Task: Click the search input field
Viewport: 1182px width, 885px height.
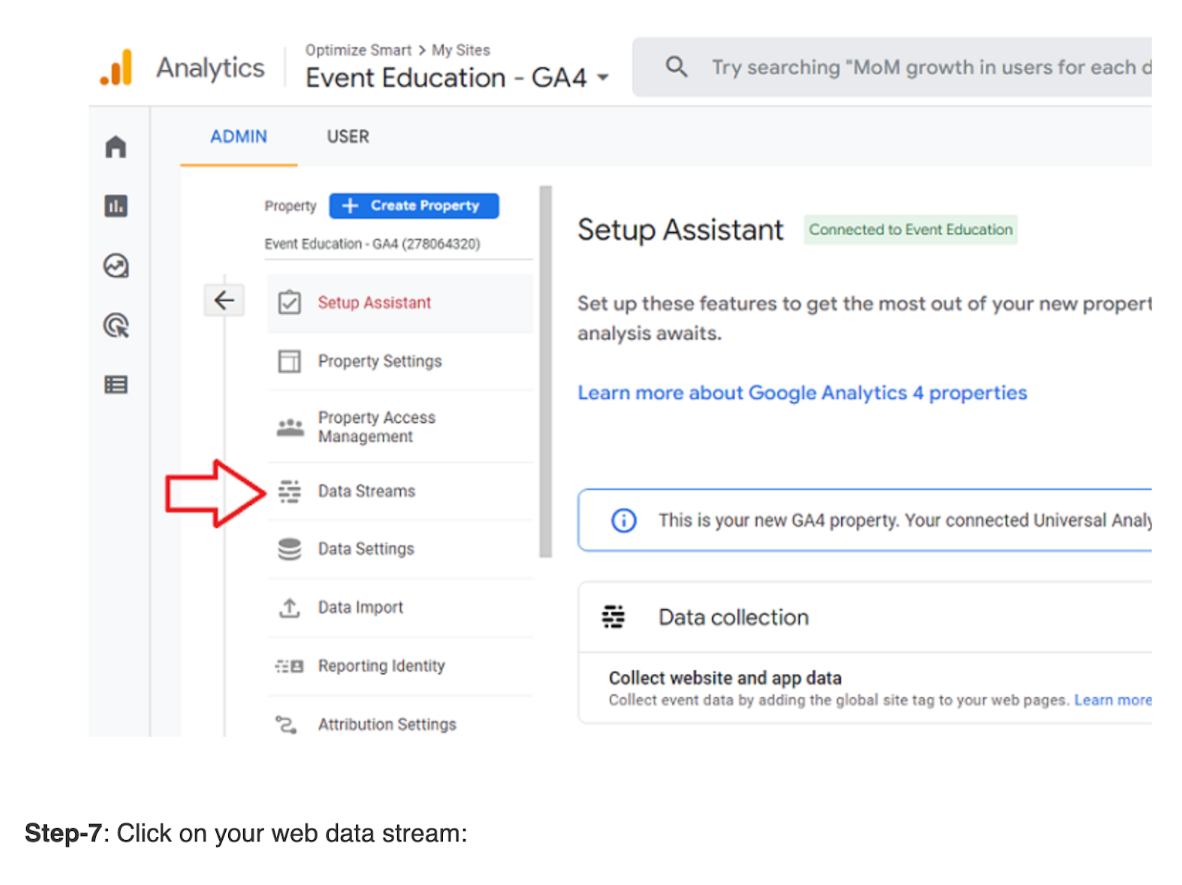Action: 920,68
